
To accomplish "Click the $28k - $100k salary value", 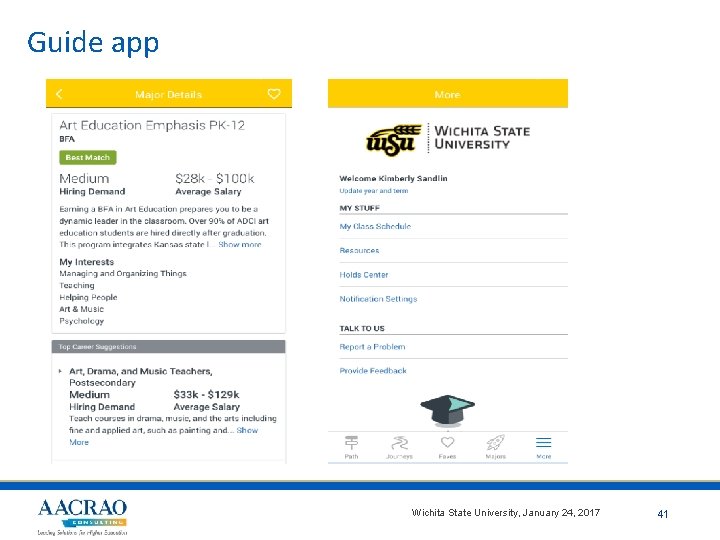I will [x=215, y=178].
